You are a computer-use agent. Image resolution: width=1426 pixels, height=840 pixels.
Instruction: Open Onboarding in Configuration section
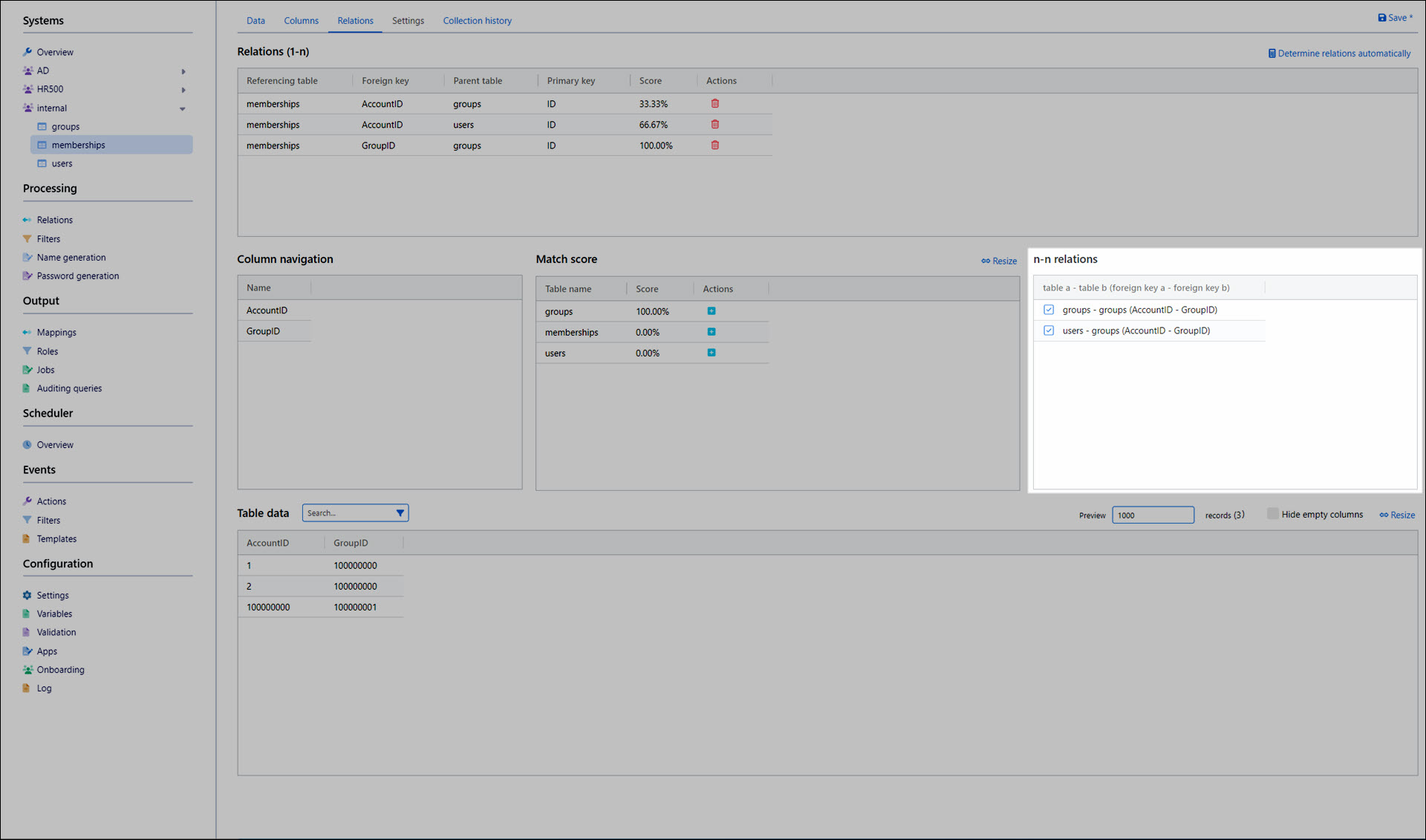coord(60,670)
